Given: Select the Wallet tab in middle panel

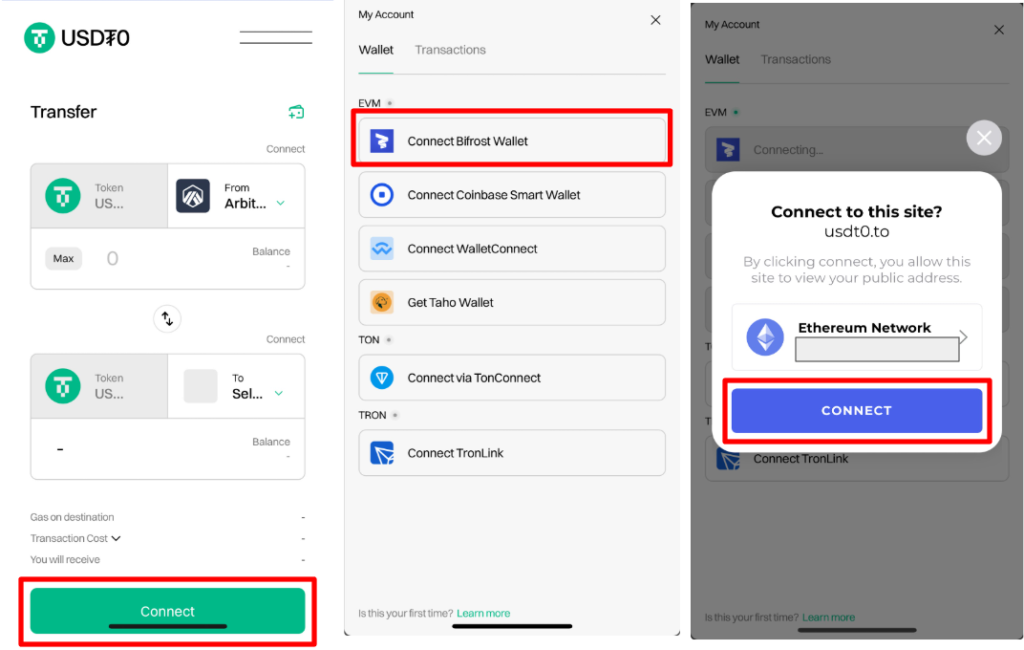Looking at the screenshot, I should point(376,50).
